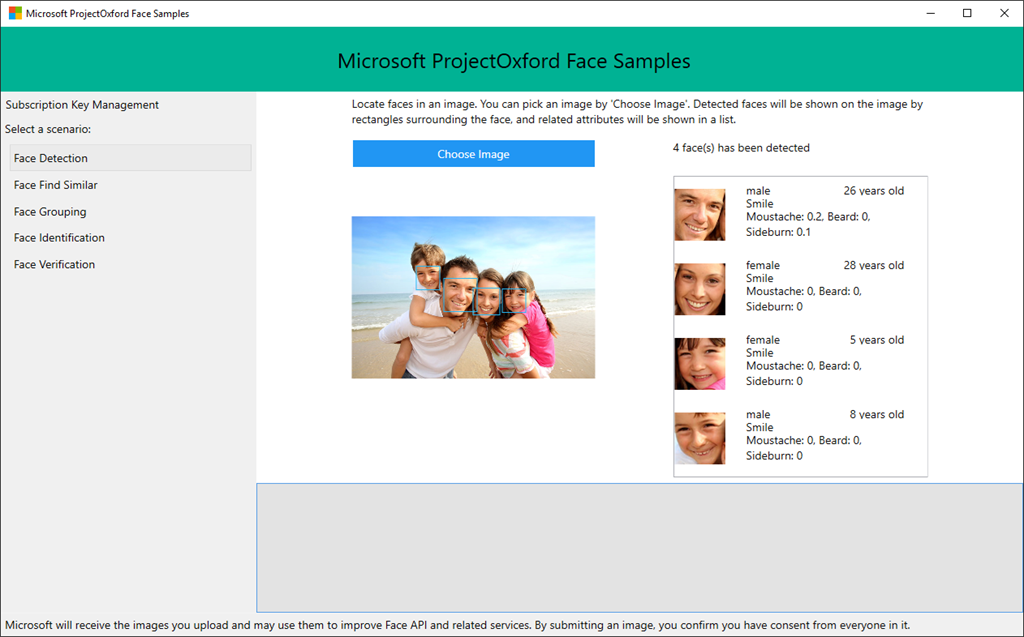Maximize the Face Samples window
1024x637 pixels.
click(x=967, y=13)
